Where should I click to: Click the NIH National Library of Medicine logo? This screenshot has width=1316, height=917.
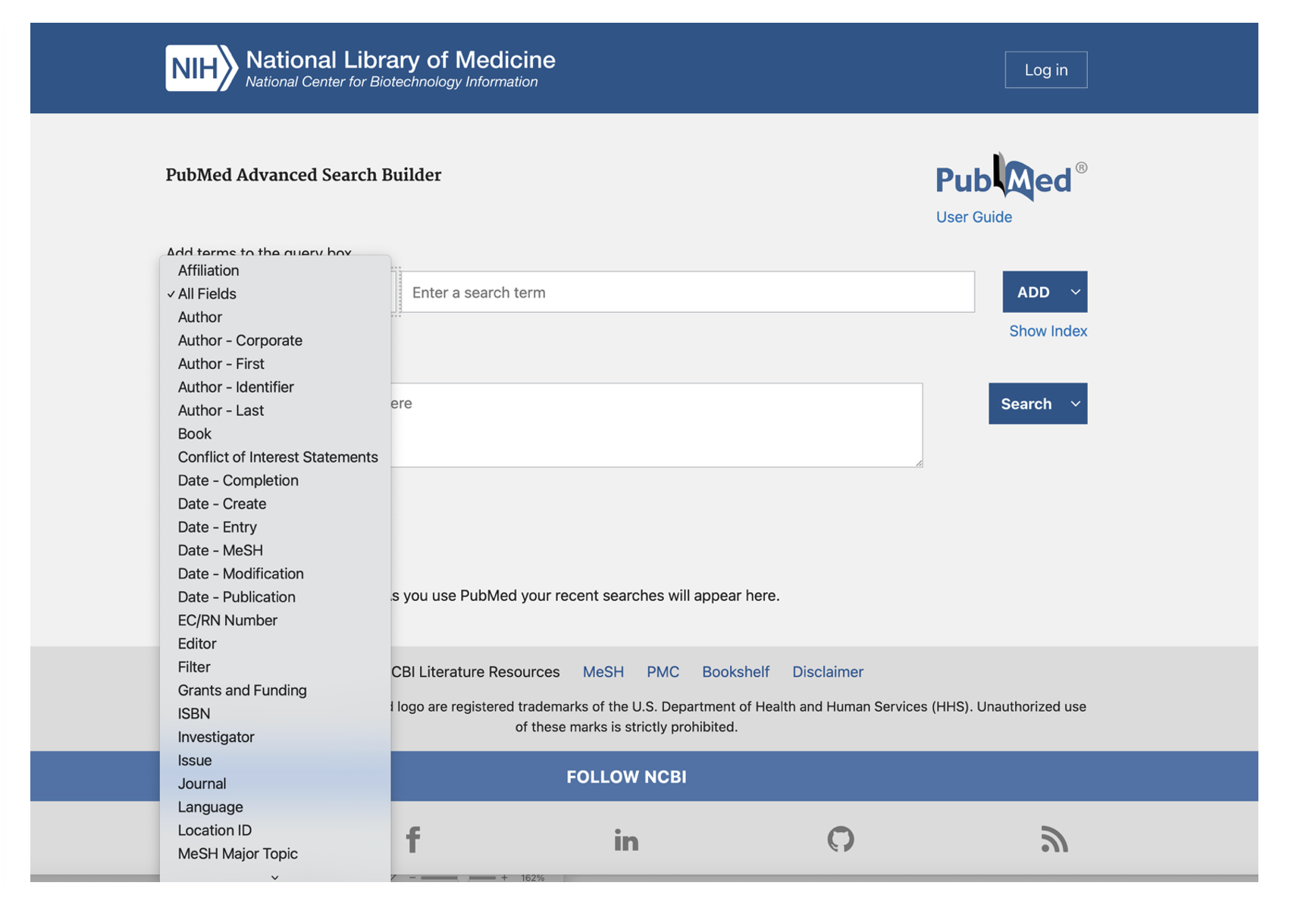[360, 69]
